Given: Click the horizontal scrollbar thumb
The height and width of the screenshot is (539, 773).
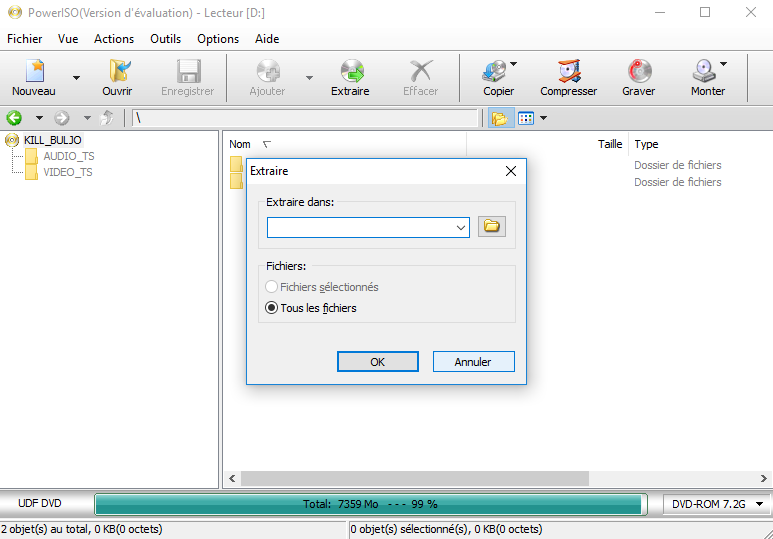Looking at the screenshot, I should (x=415, y=478).
